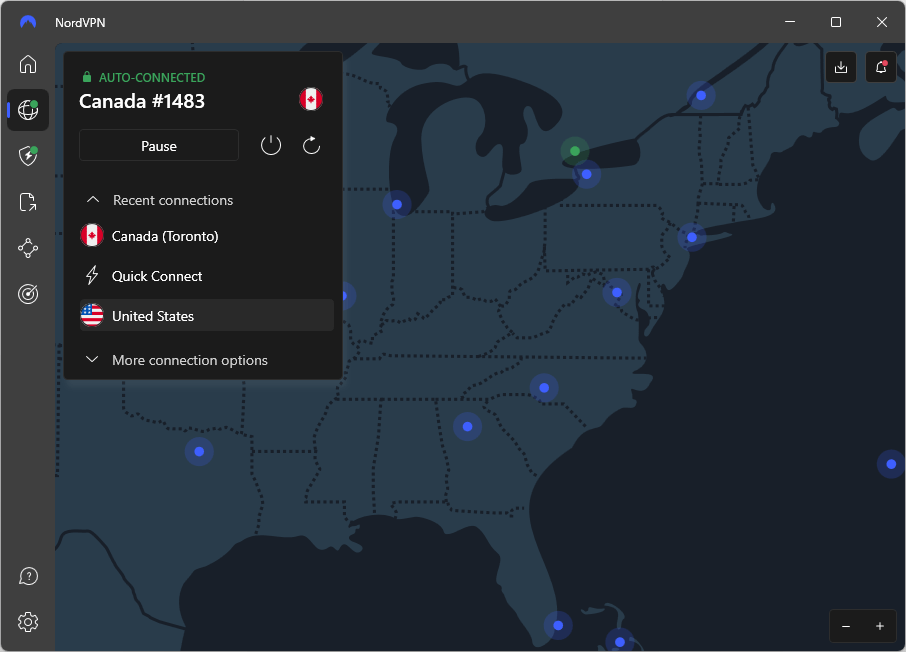906x652 pixels.
Task: Click the Atlantic Ocean server dot at right edge
Action: (x=891, y=464)
